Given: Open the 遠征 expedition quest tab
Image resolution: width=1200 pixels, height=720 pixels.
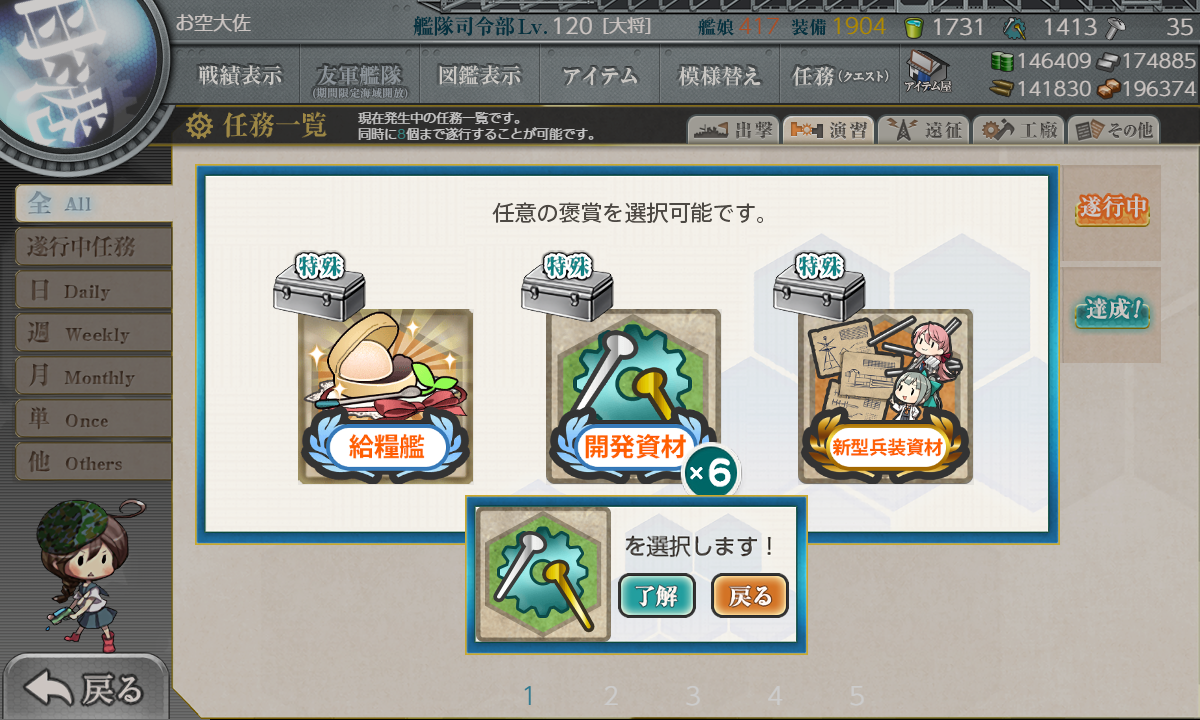Looking at the screenshot, I should point(923,130).
